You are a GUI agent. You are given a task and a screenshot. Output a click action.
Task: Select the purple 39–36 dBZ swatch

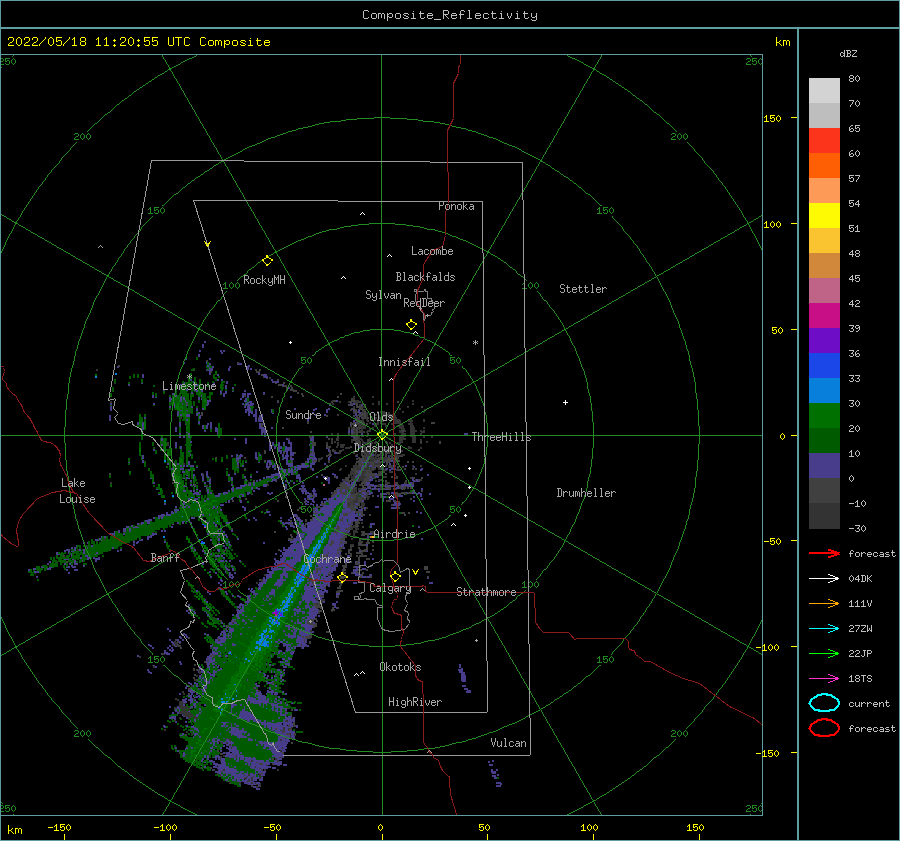pos(824,341)
